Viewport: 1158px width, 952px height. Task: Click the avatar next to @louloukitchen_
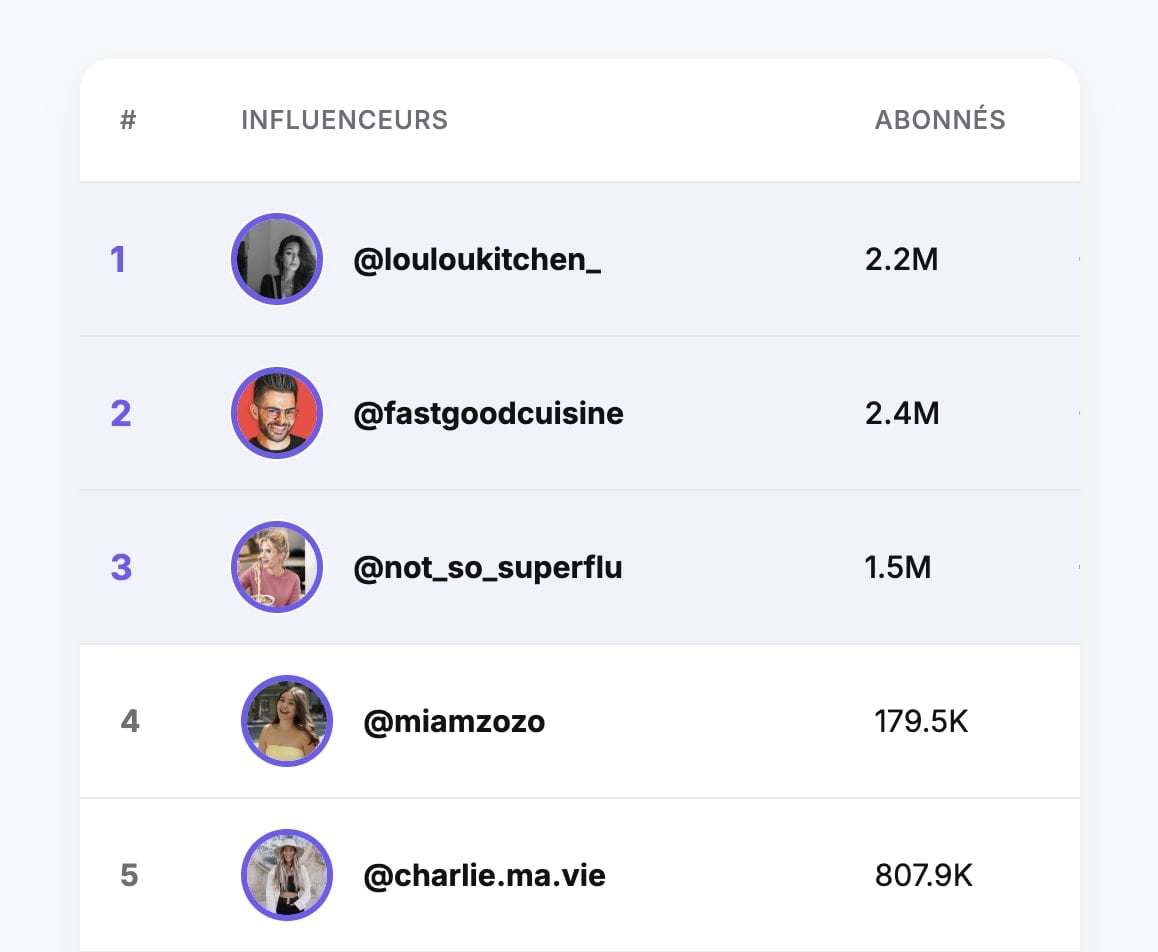pyautogui.click(x=276, y=259)
